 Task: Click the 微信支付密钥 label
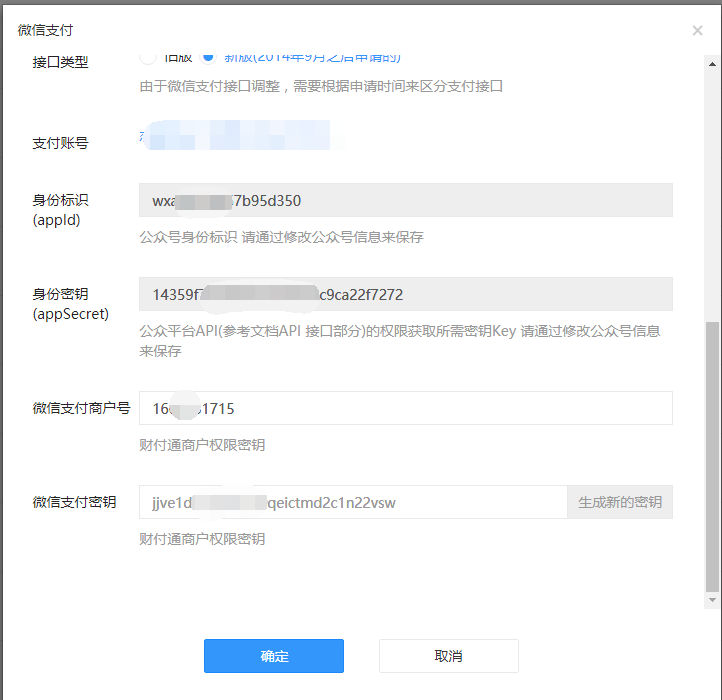74,502
